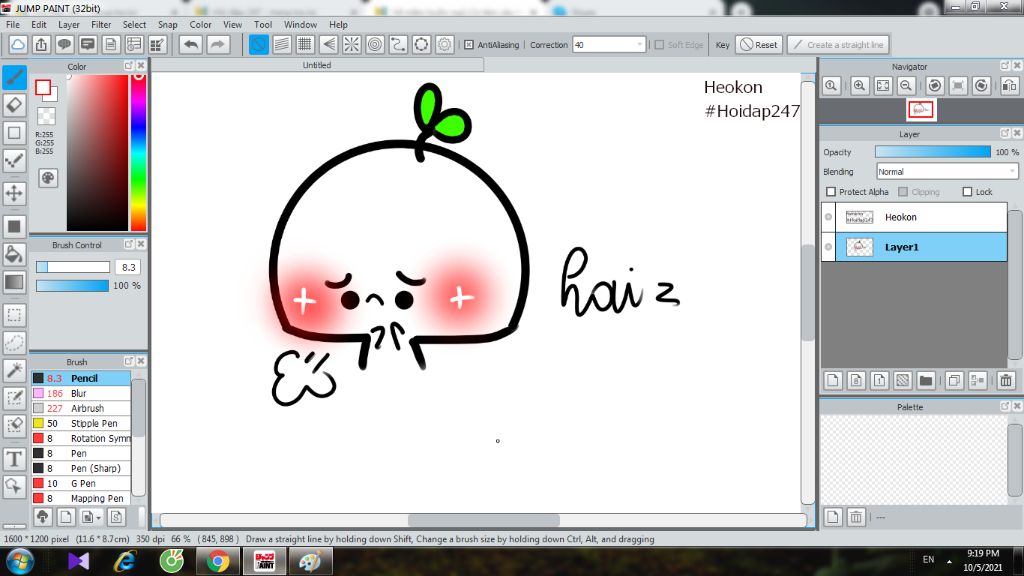Select the Magic Wand tool
Screen dimensions: 1024x576
pos(14,370)
